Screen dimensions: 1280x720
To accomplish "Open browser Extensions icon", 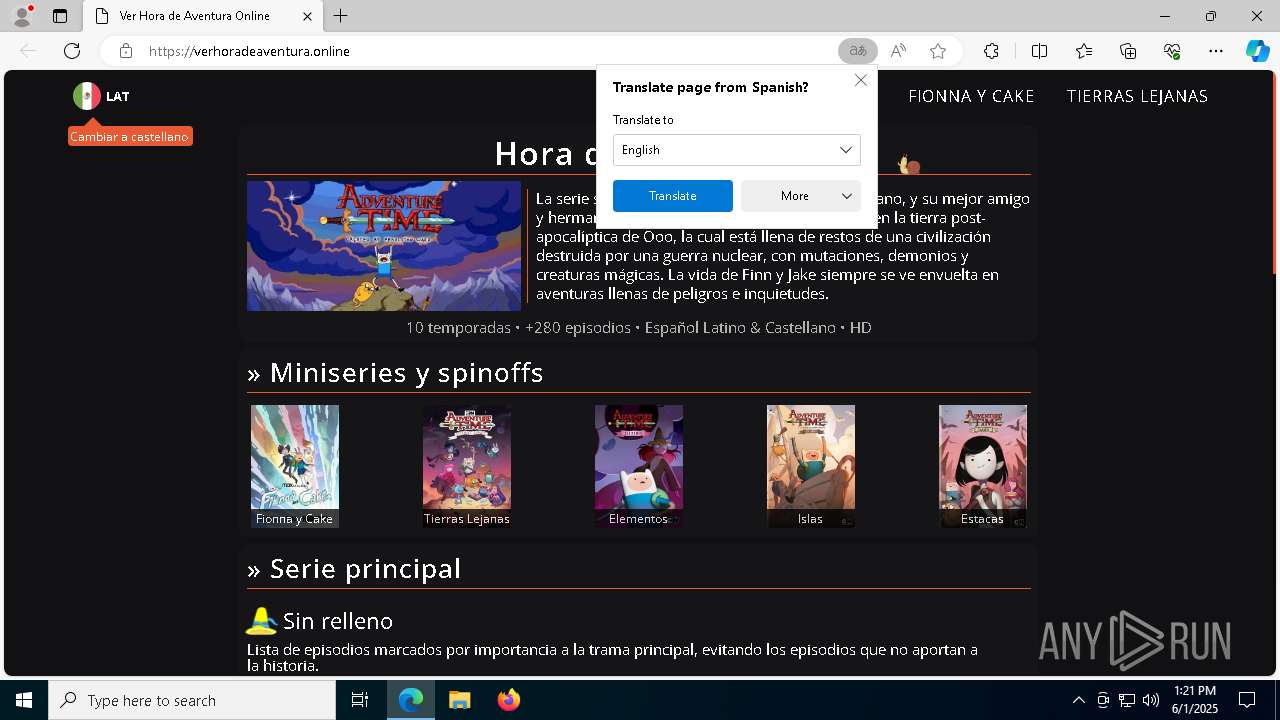I will tap(991, 51).
